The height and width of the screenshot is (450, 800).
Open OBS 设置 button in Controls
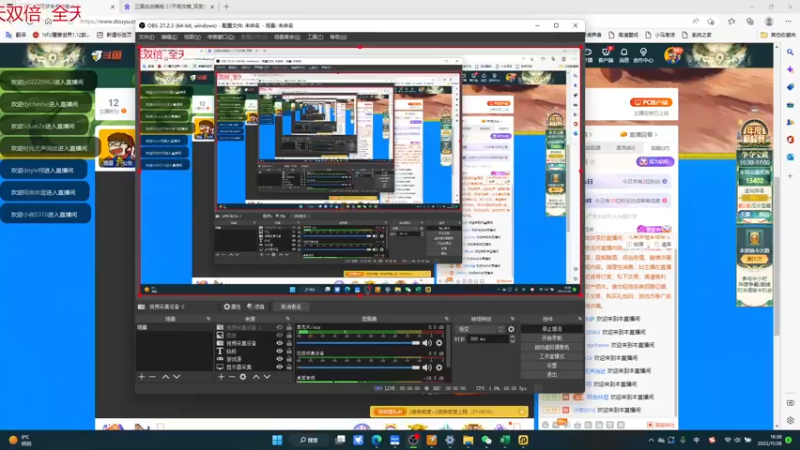point(552,365)
